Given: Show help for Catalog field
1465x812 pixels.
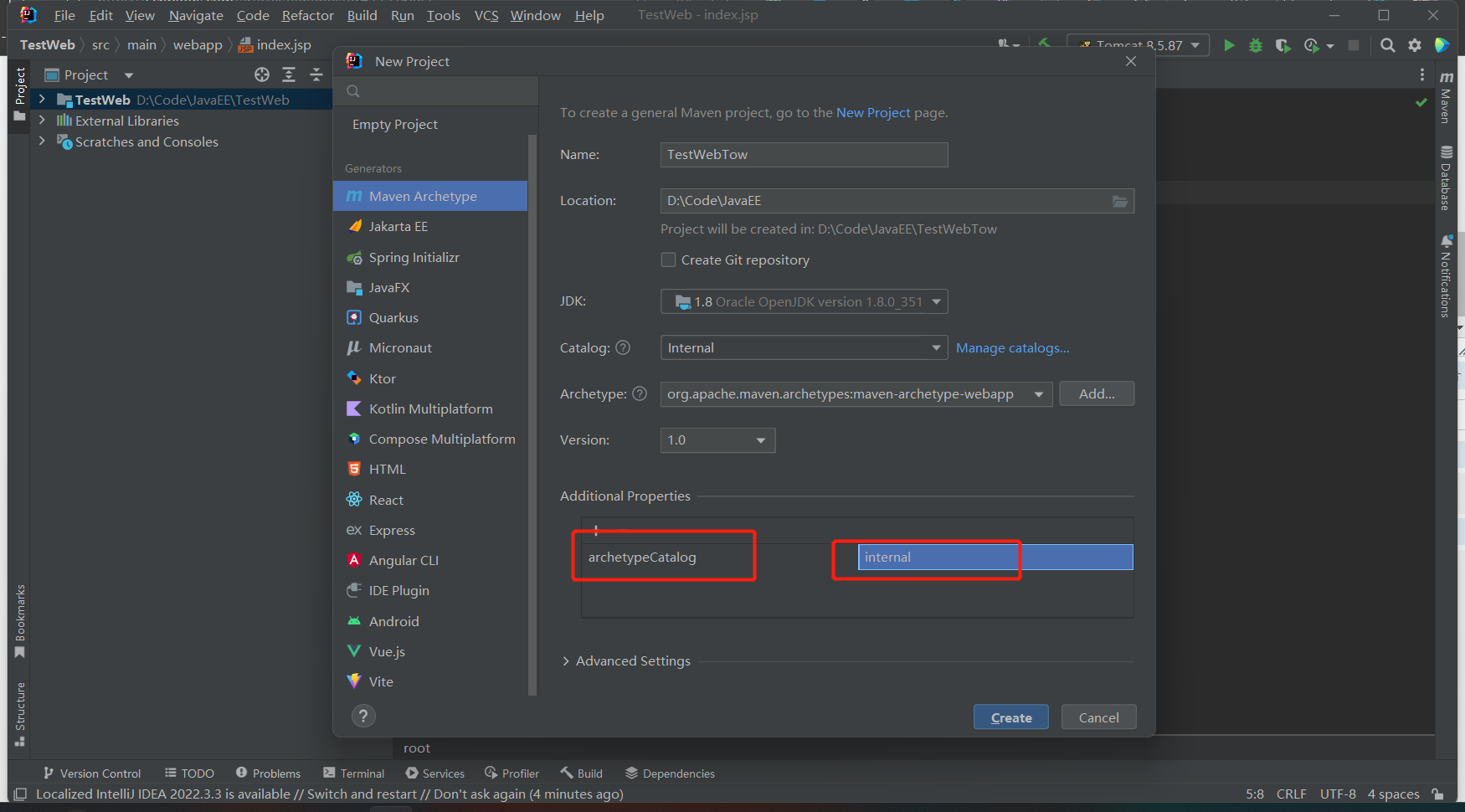Looking at the screenshot, I should (623, 347).
